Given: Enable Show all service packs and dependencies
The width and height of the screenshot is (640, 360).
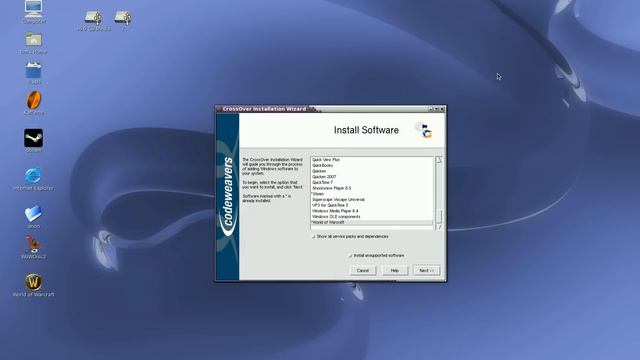Looking at the screenshot, I should click(x=313, y=237).
